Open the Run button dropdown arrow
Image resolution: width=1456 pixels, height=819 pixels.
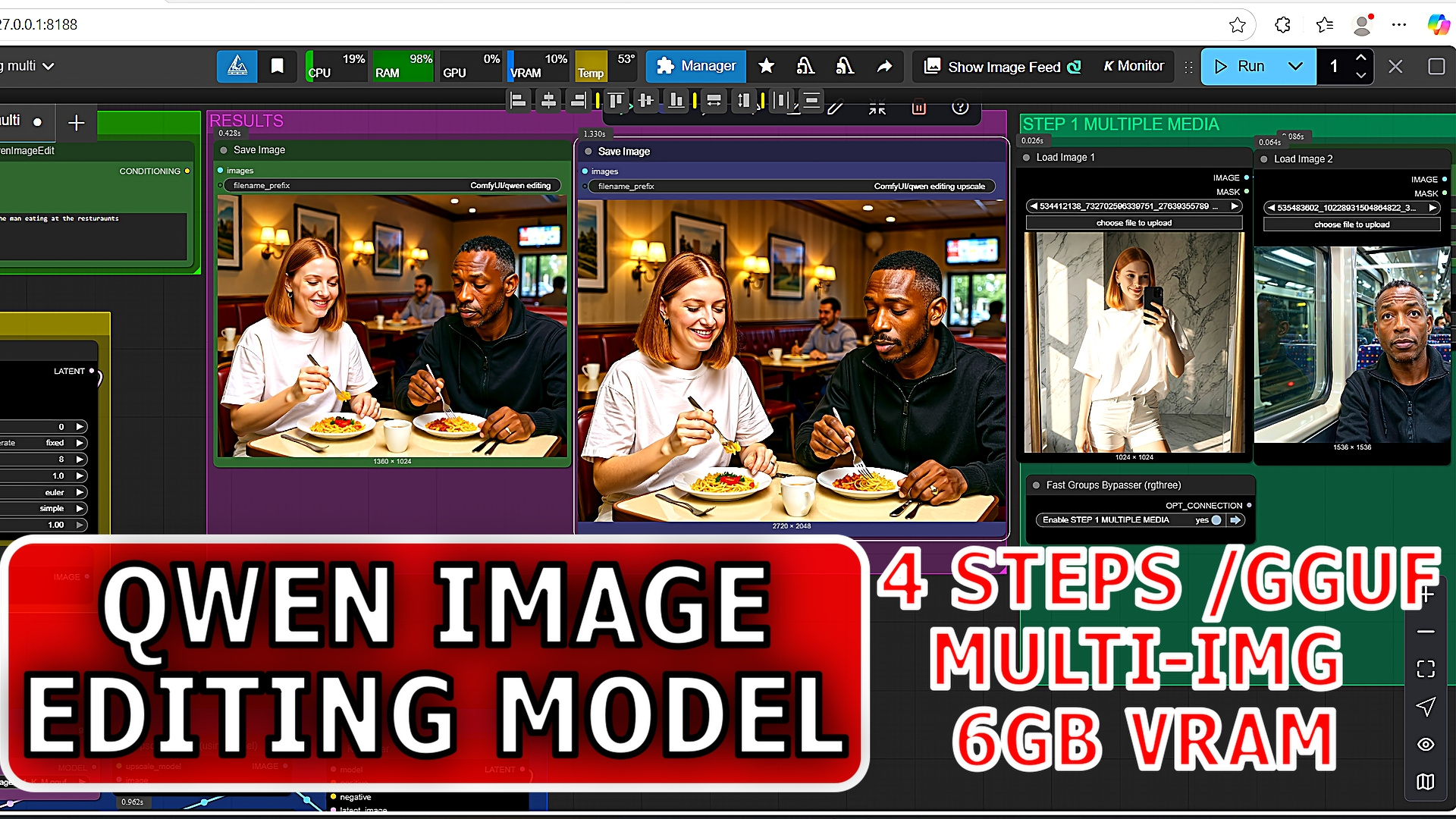tap(1296, 66)
